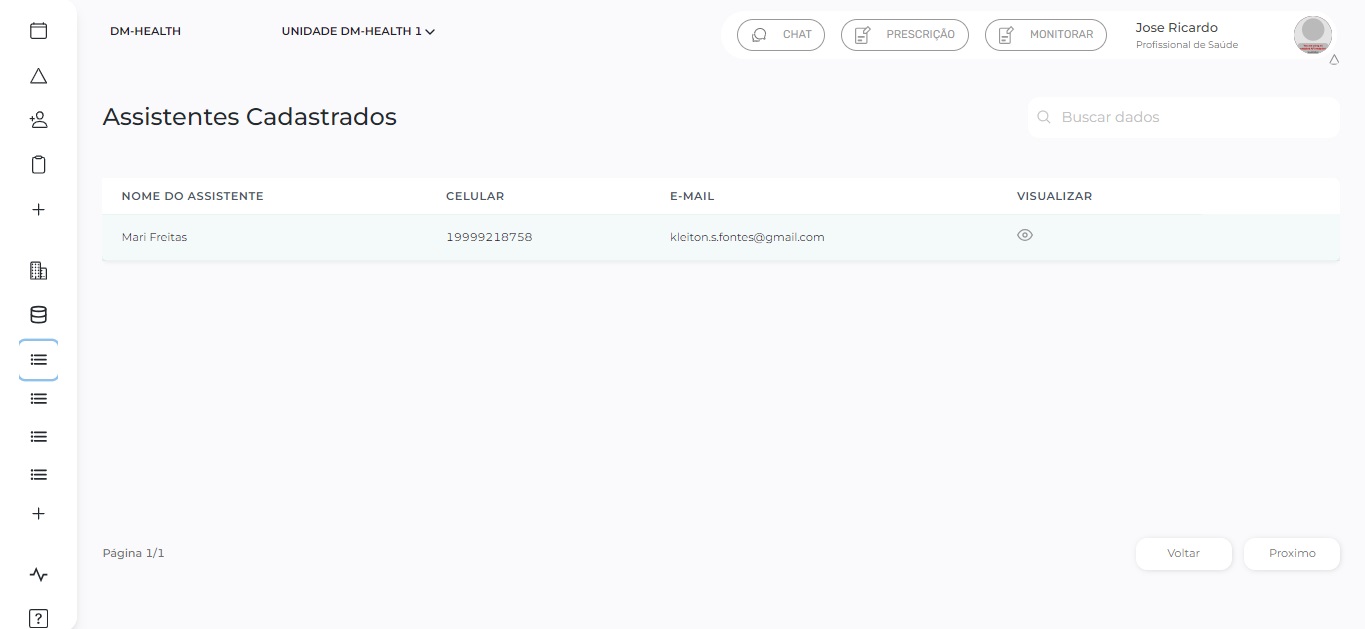Open the CHAT button in header
The height and width of the screenshot is (629, 1365).
tap(781, 34)
